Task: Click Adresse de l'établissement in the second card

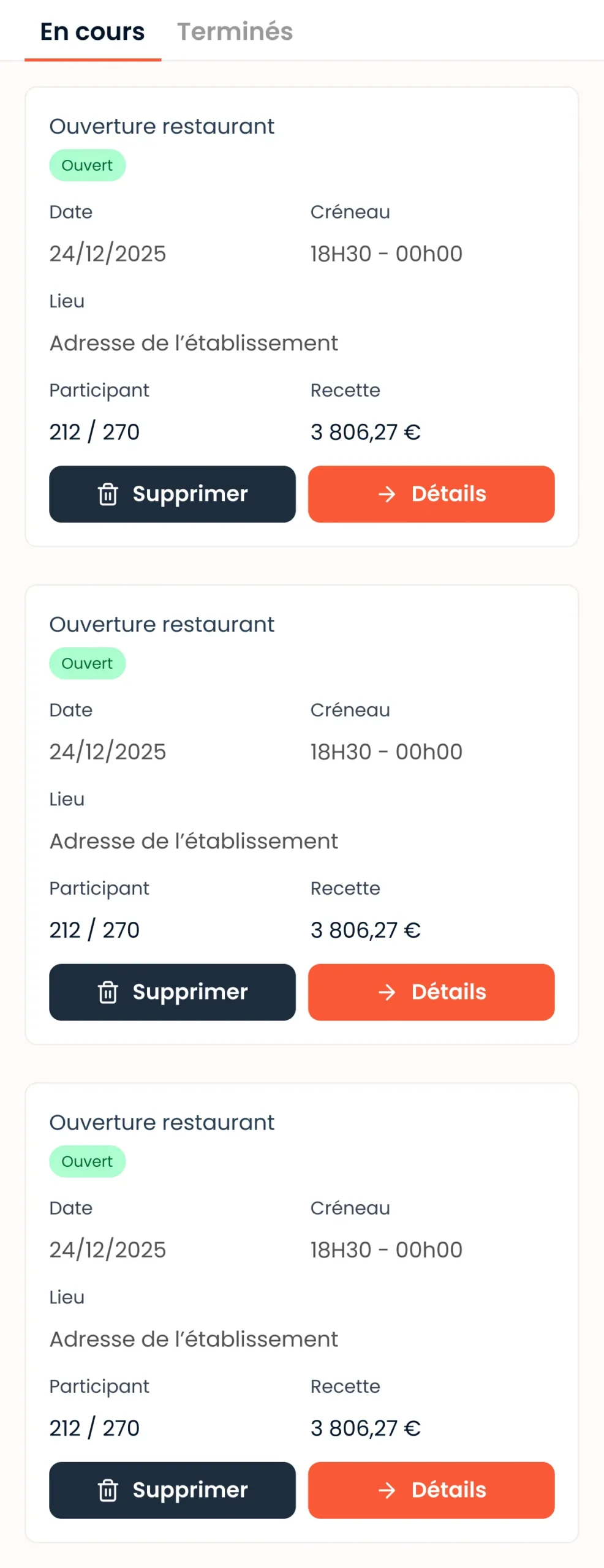Action: pos(194,841)
